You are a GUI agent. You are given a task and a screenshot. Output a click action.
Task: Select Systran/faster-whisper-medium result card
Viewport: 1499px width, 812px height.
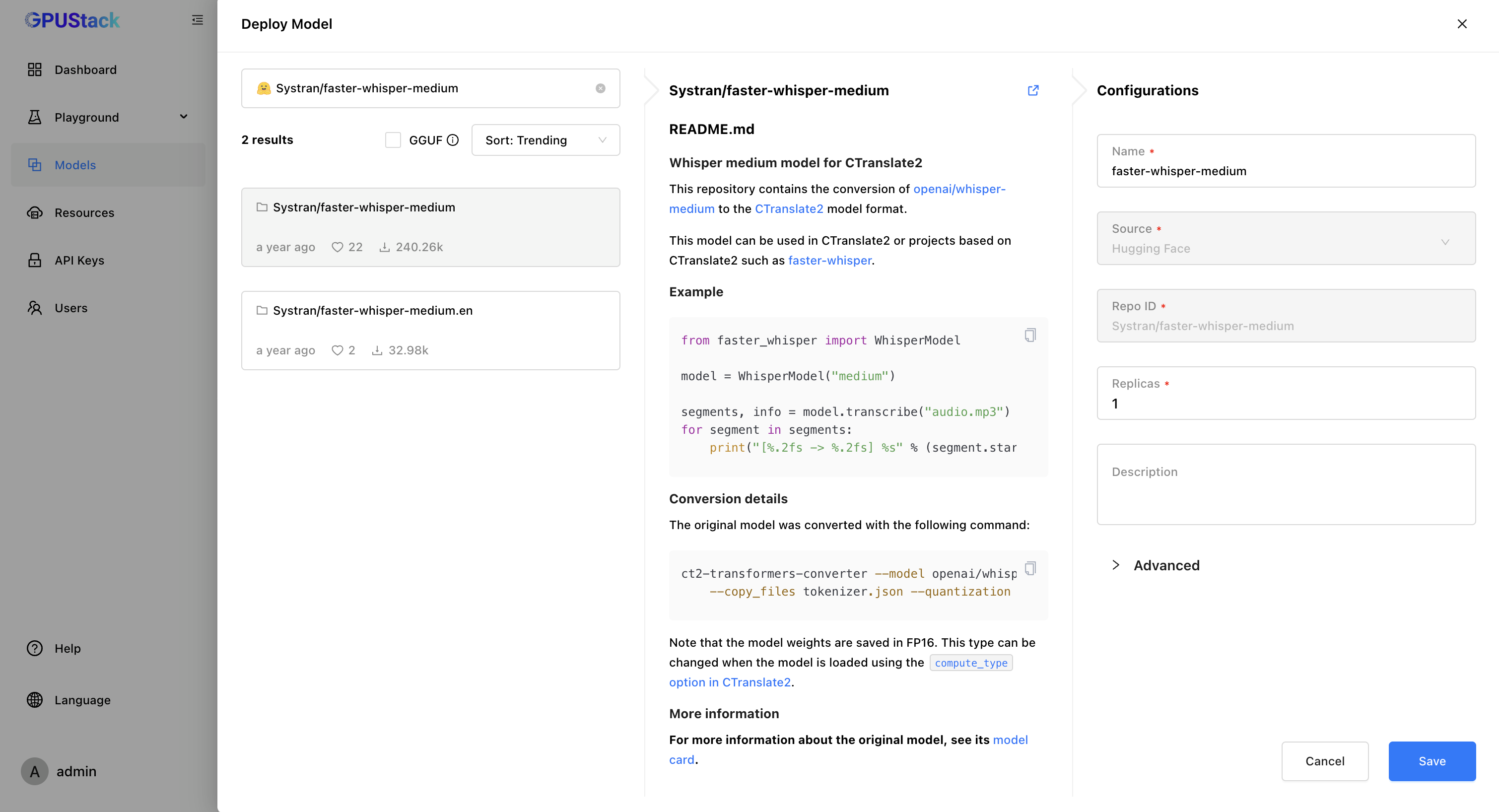431,227
